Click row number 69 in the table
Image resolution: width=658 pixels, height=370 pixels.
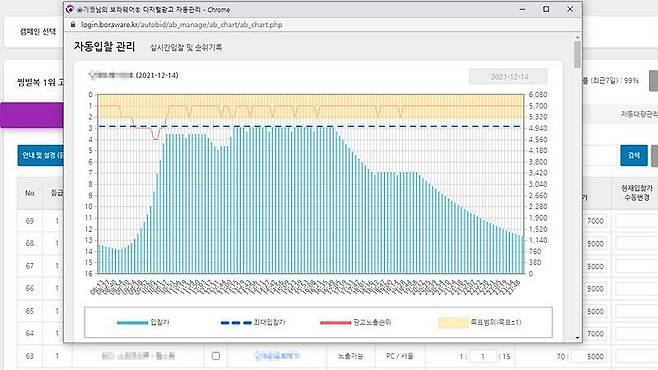pos(29,221)
